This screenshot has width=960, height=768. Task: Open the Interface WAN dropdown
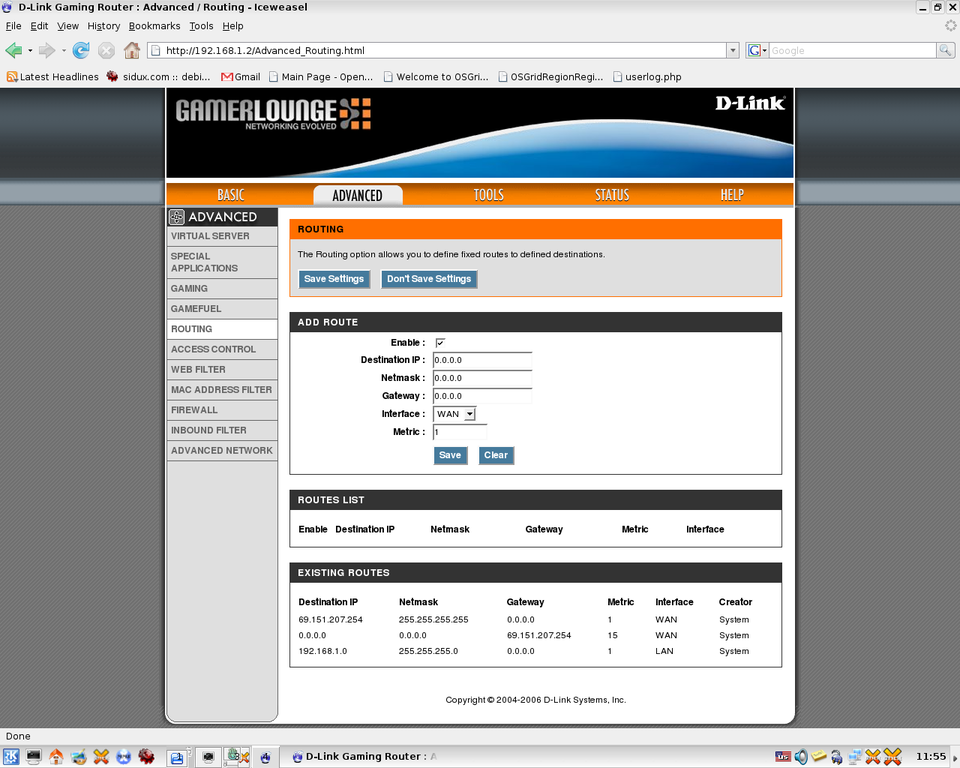point(455,414)
